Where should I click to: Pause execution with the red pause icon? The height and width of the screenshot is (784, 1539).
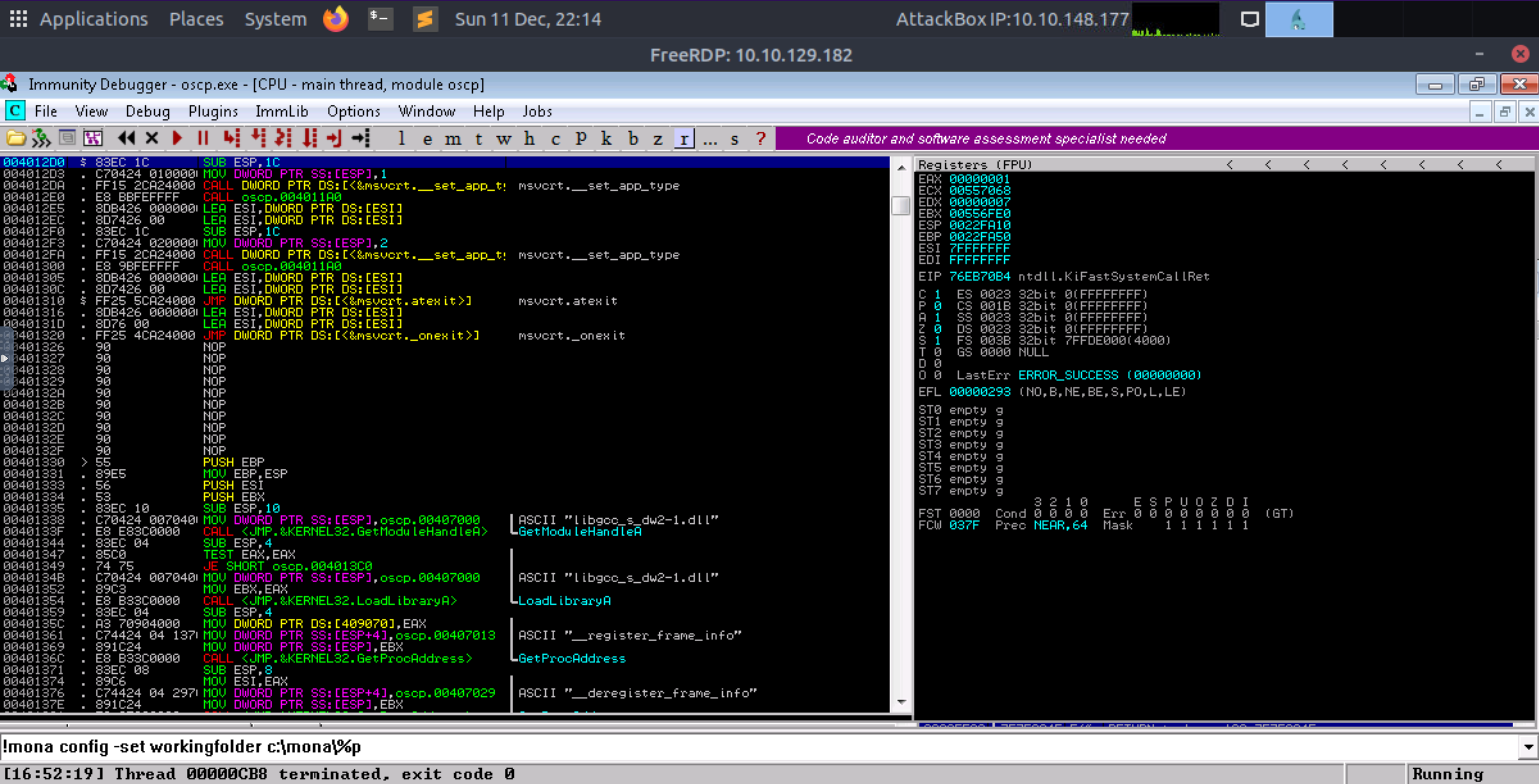coord(203,138)
